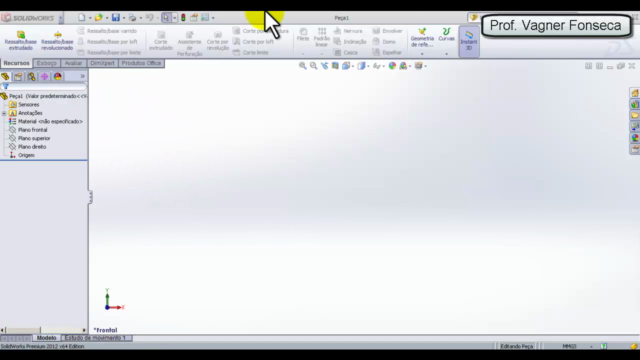The height and width of the screenshot is (360, 640).
Task: Click Section view icon
Action: click(x=335, y=66)
